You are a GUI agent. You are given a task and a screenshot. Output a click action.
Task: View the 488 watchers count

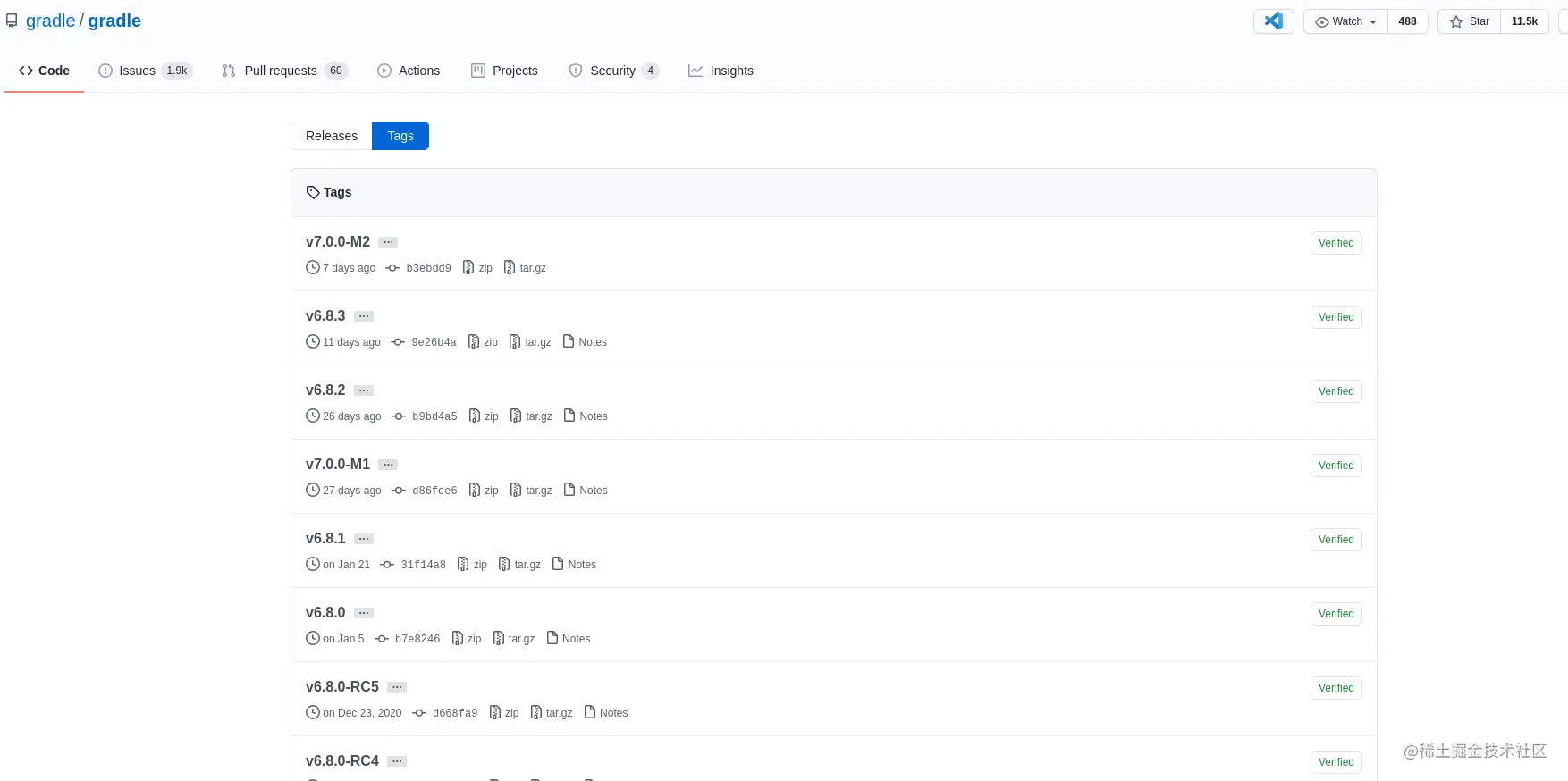pyautogui.click(x=1407, y=21)
